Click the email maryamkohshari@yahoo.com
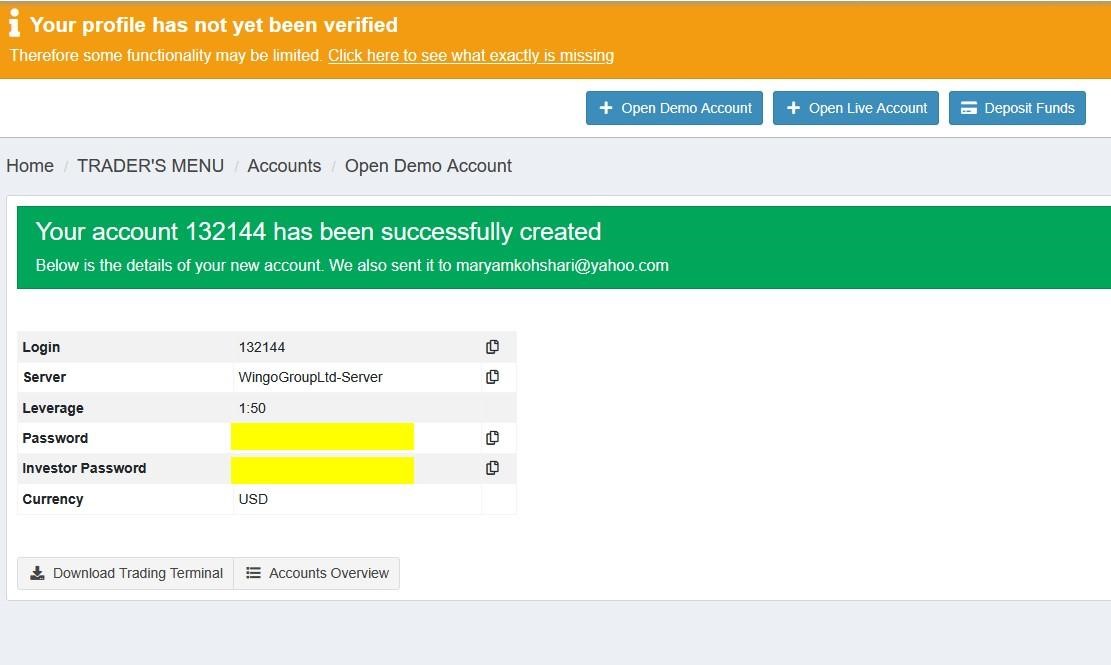This screenshot has width=1111, height=665. (x=562, y=265)
